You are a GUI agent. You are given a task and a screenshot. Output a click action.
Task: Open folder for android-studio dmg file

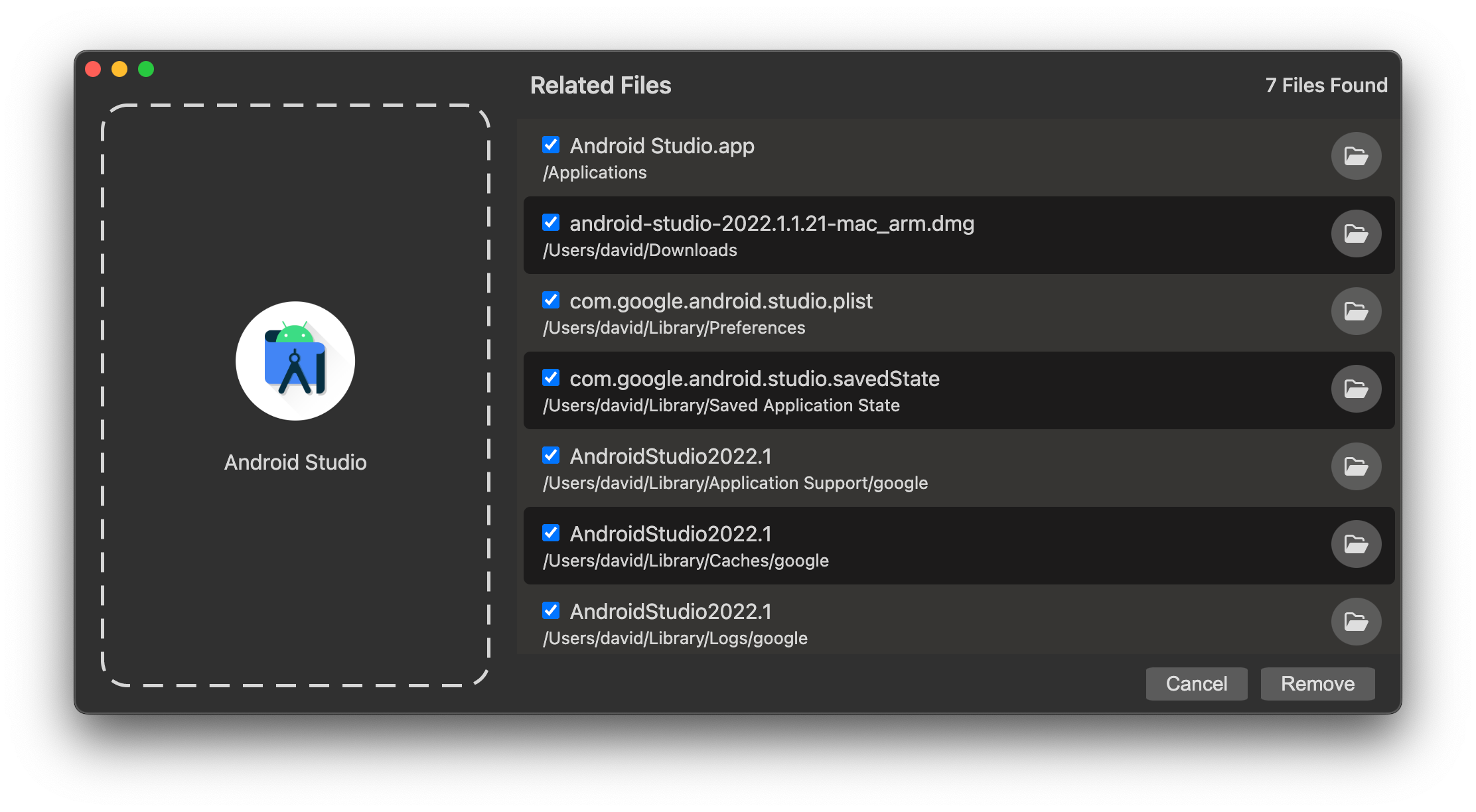[1356, 234]
